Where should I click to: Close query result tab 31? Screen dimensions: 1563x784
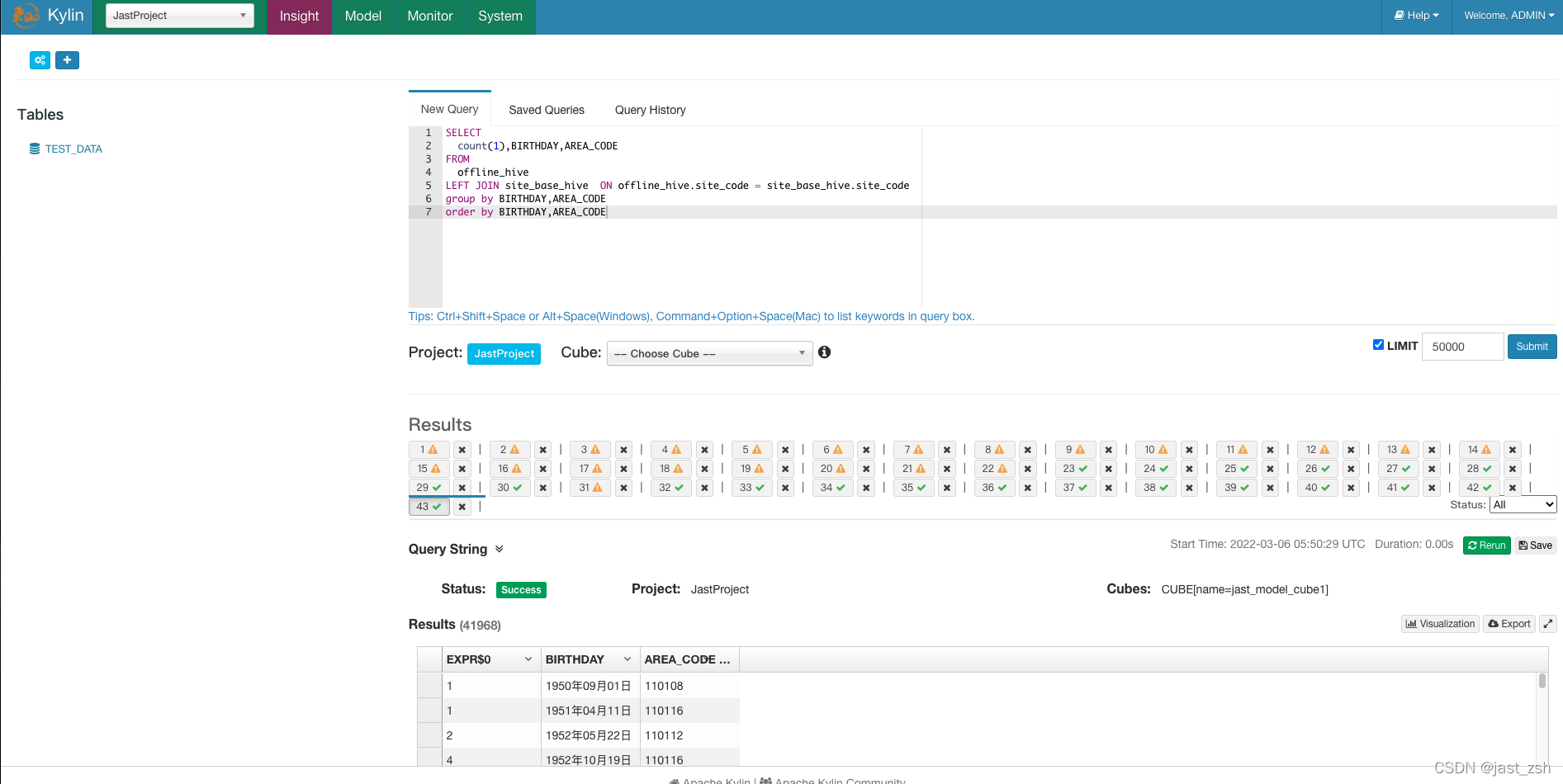[x=624, y=488]
